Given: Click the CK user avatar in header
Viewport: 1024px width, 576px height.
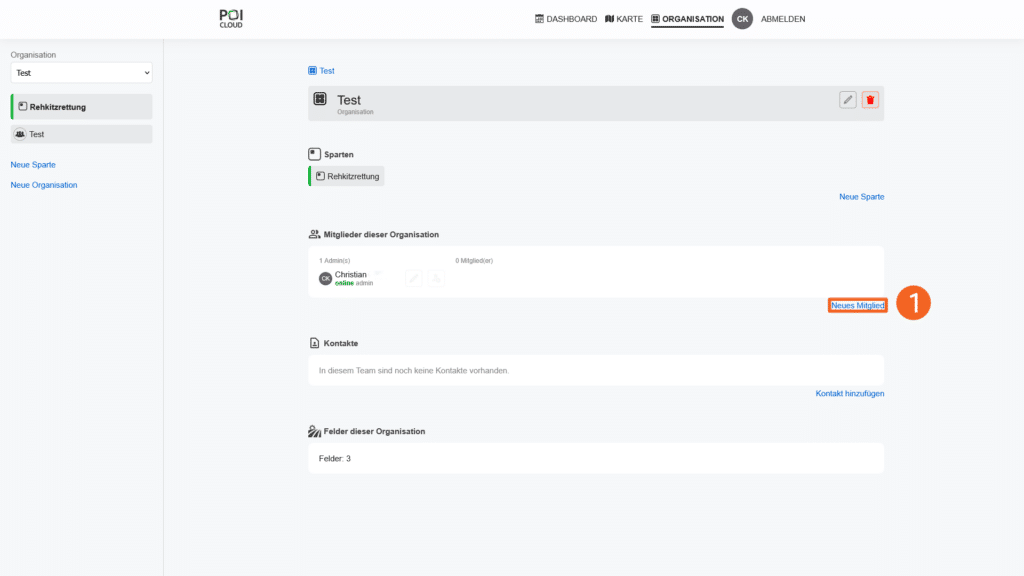Looking at the screenshot, I should tap(742, 19).
